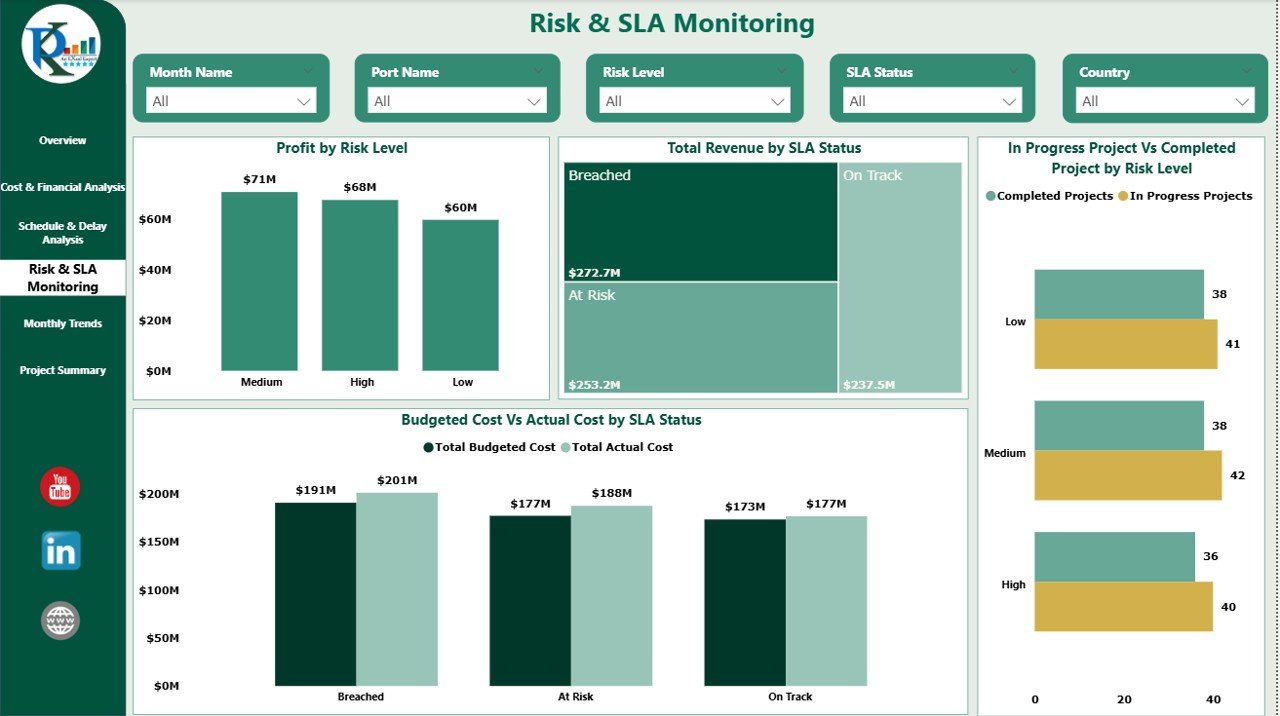Click the LinkedIn icon in sidebar
This screenshot has height=716, width=1280.
click(x=60, y=551)
